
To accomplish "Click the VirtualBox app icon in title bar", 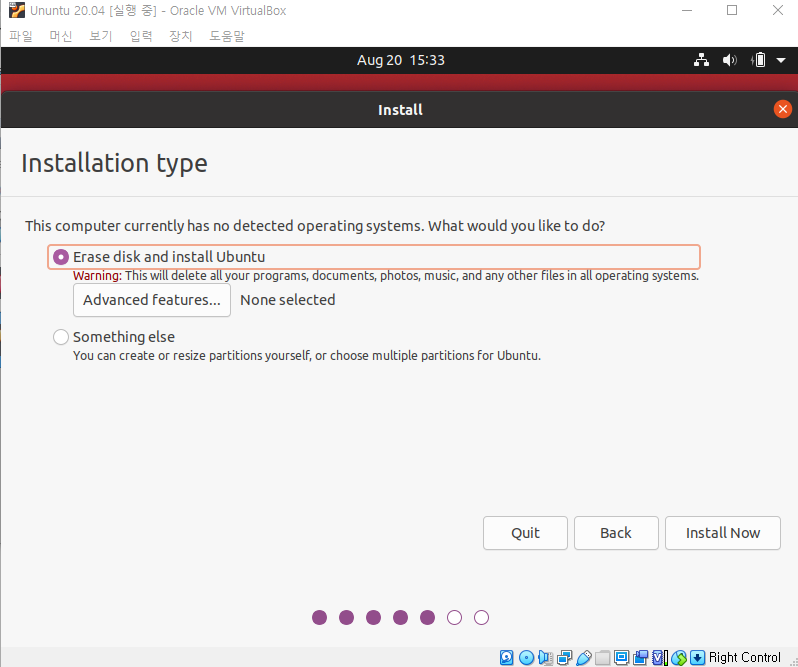I will 17,10.
